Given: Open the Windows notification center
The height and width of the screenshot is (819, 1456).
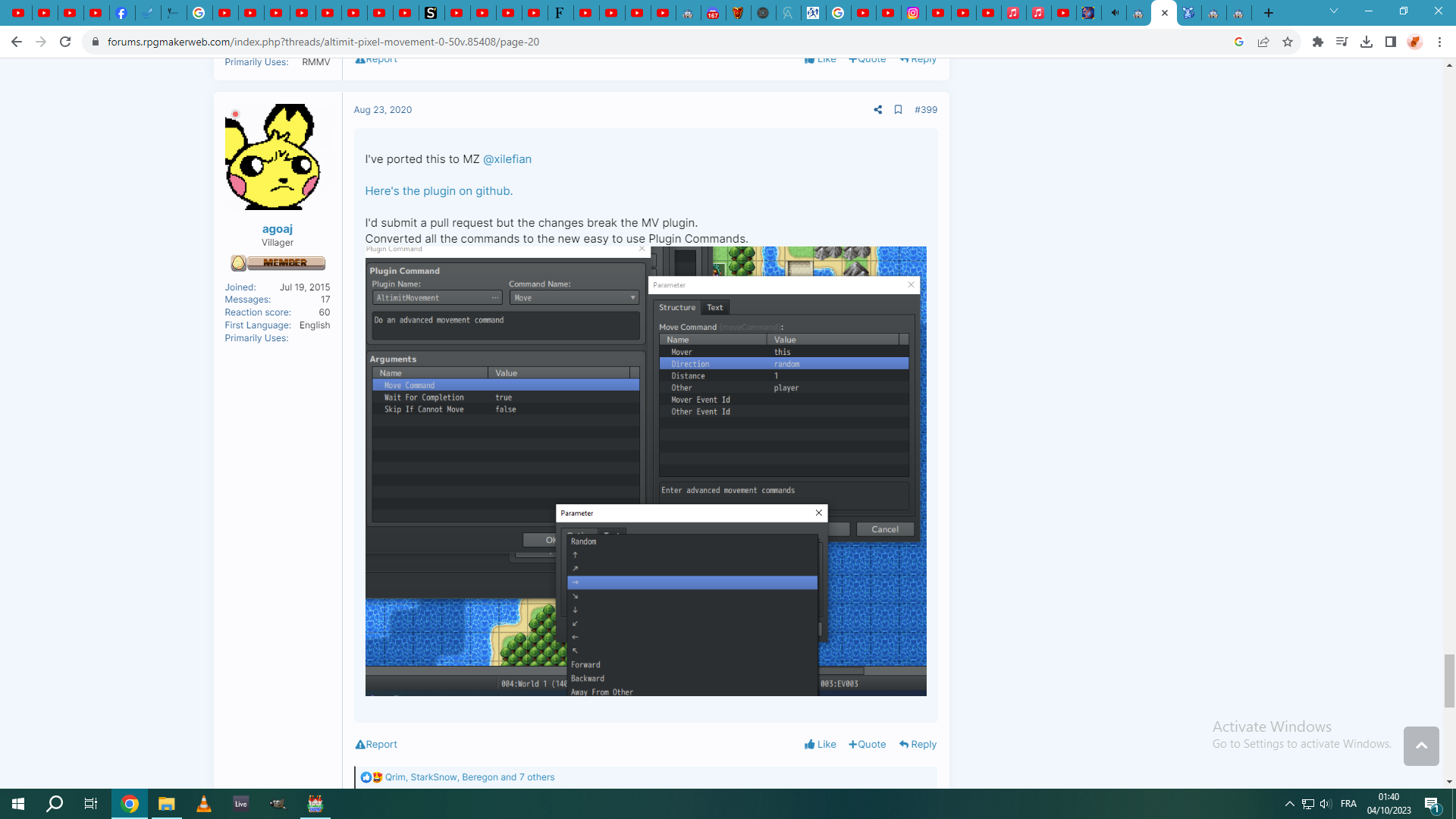Looking at the screenshot, I should (1432, 804).
